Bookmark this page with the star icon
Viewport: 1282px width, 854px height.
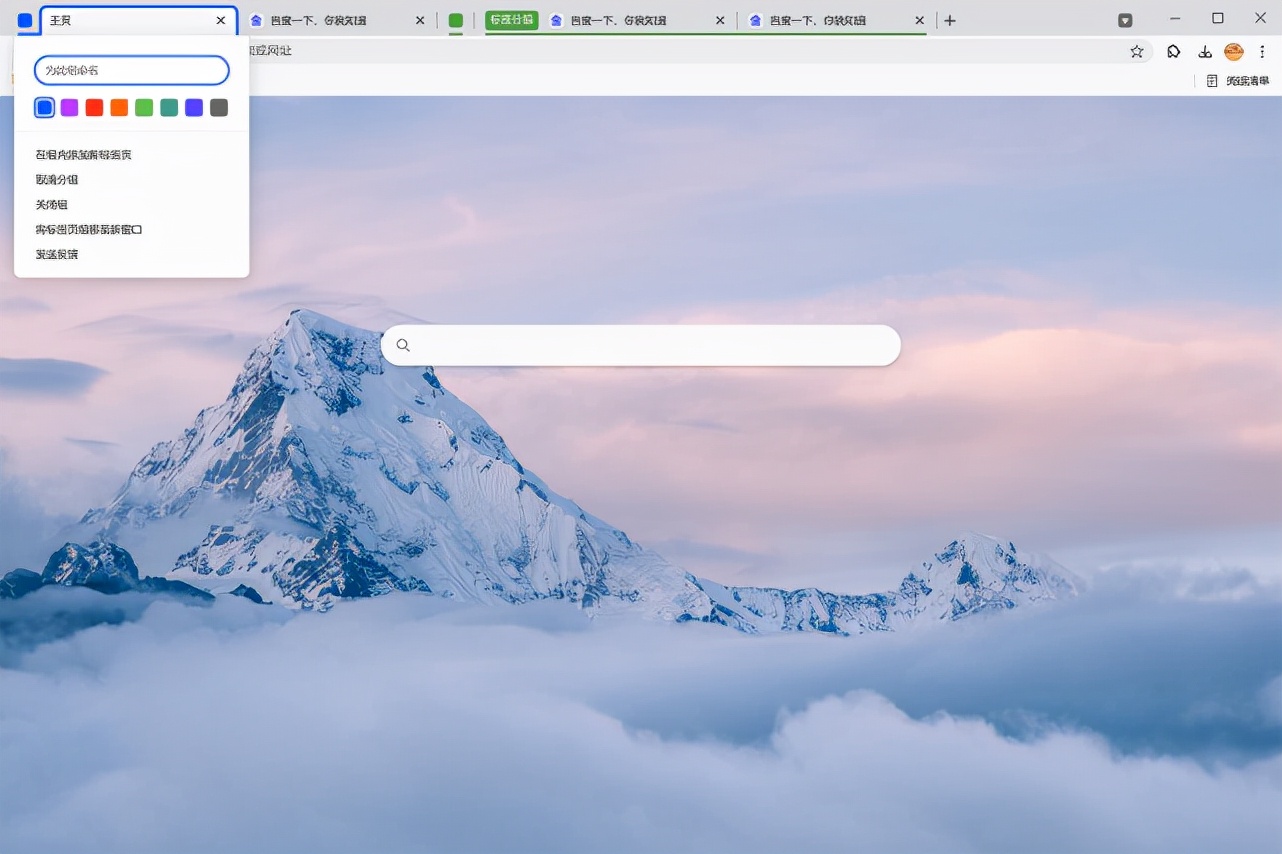(x=1137, y=51)
